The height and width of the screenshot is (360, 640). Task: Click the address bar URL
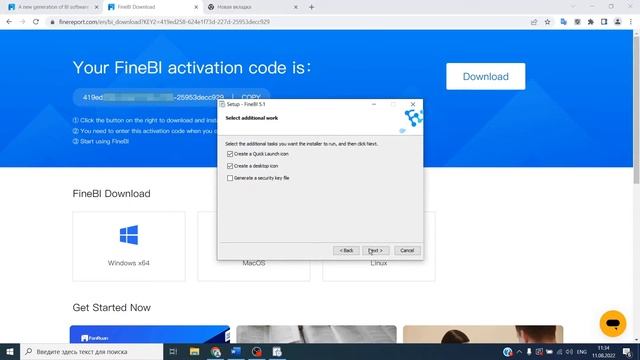pos(164,22)
